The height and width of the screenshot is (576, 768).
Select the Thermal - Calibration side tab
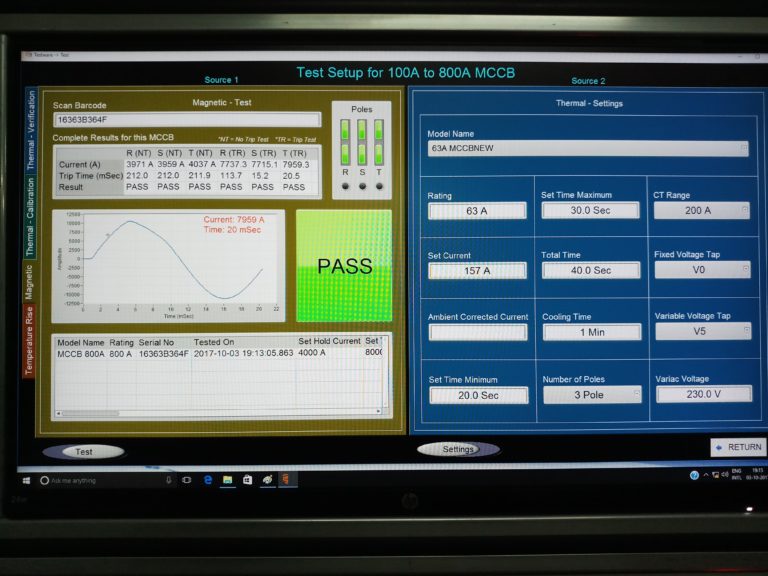[30, 216]
